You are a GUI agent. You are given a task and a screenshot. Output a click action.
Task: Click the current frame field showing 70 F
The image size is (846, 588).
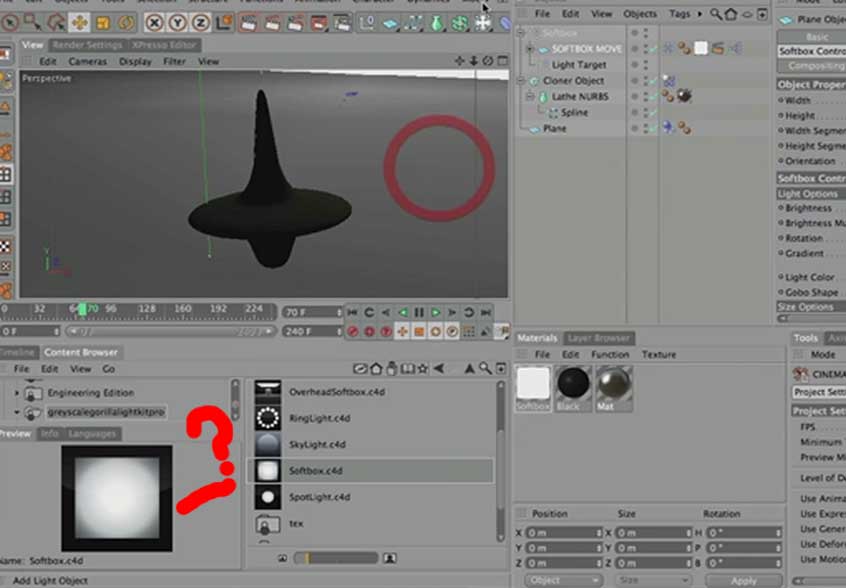[x=312, y=312]
